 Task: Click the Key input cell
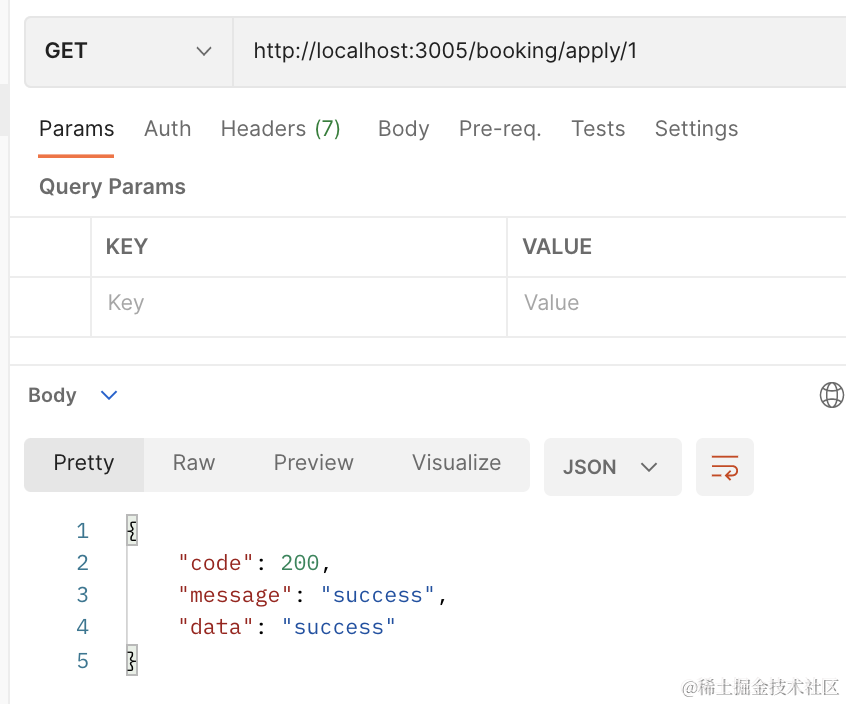(298, 303)
